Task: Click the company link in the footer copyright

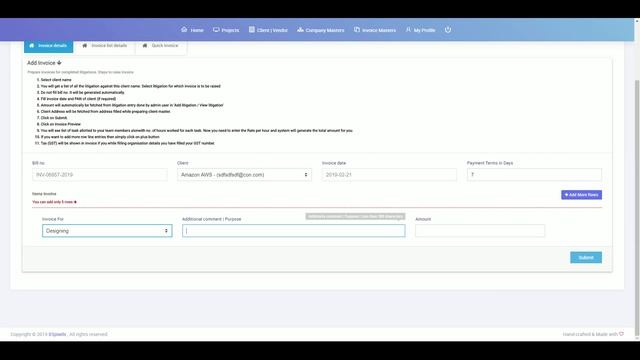Action: coord(57,334)
